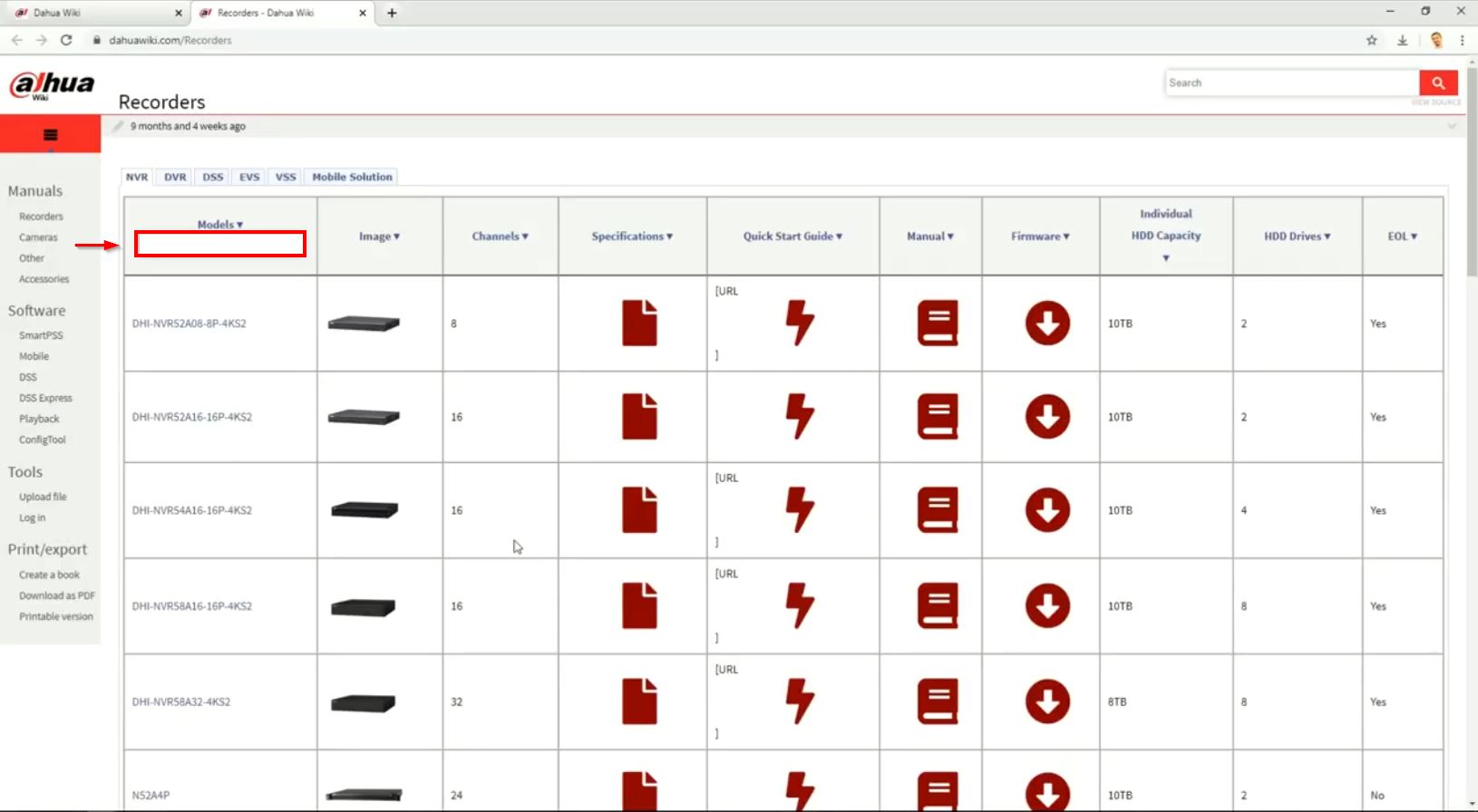The width and height of the screenshot is (1478, 812).
Task: Sort table by Models column
Action: pyautogui.click(x=220, y=225)
